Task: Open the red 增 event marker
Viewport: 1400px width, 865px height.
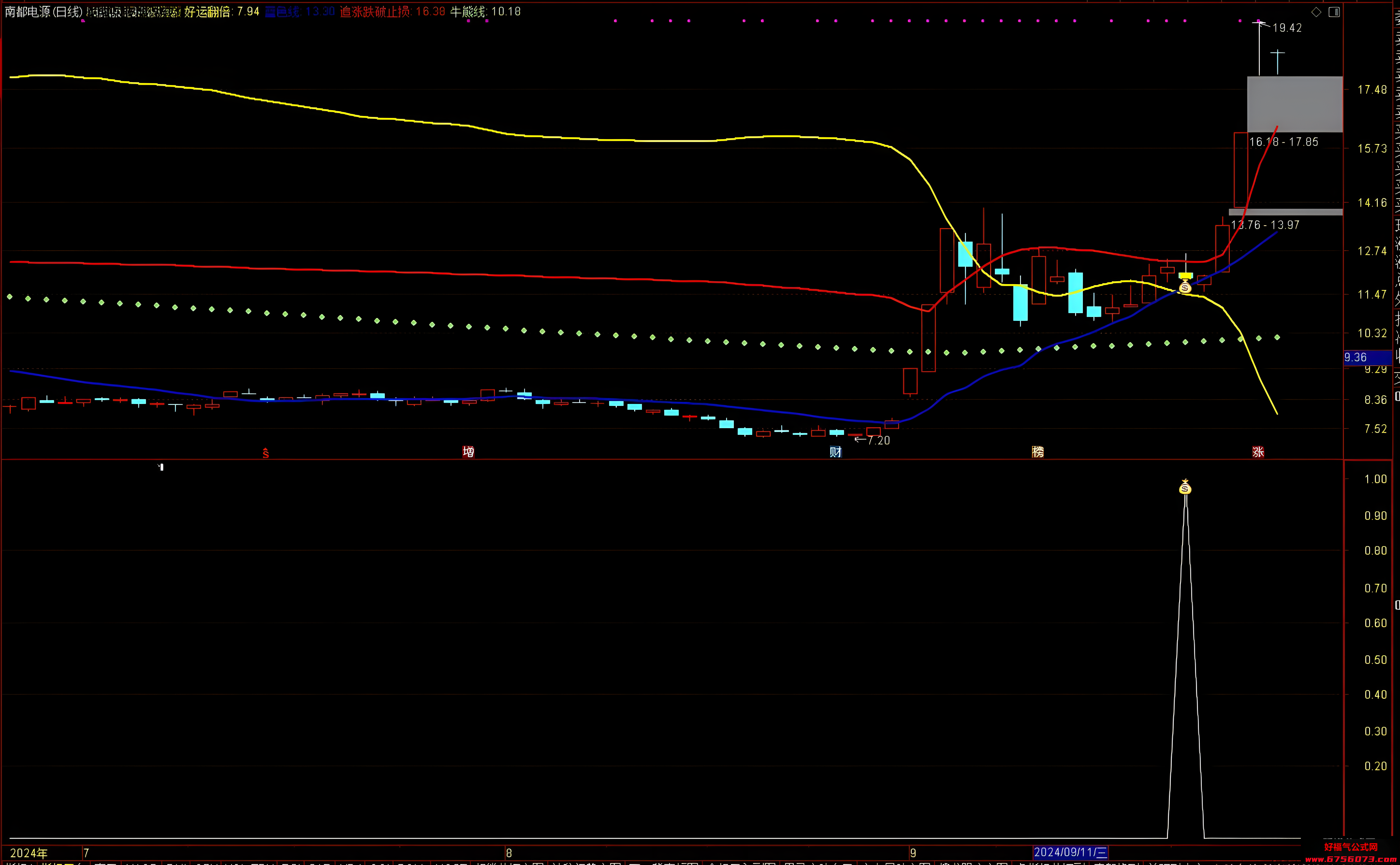Action: (x=468, y=452)
